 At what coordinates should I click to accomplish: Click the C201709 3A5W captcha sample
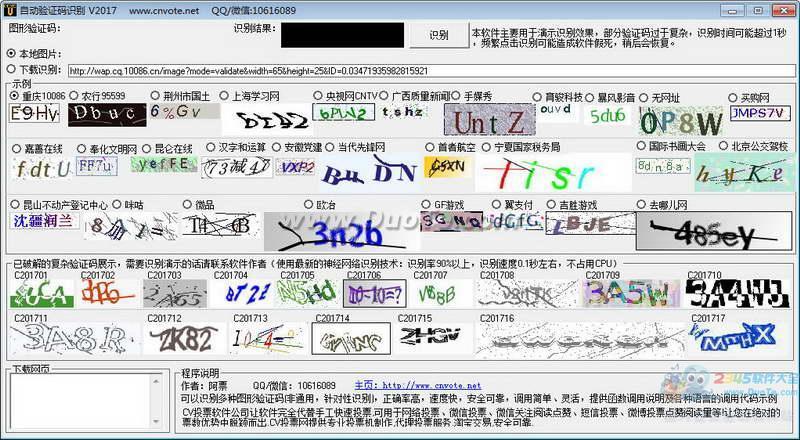[632, 294]
